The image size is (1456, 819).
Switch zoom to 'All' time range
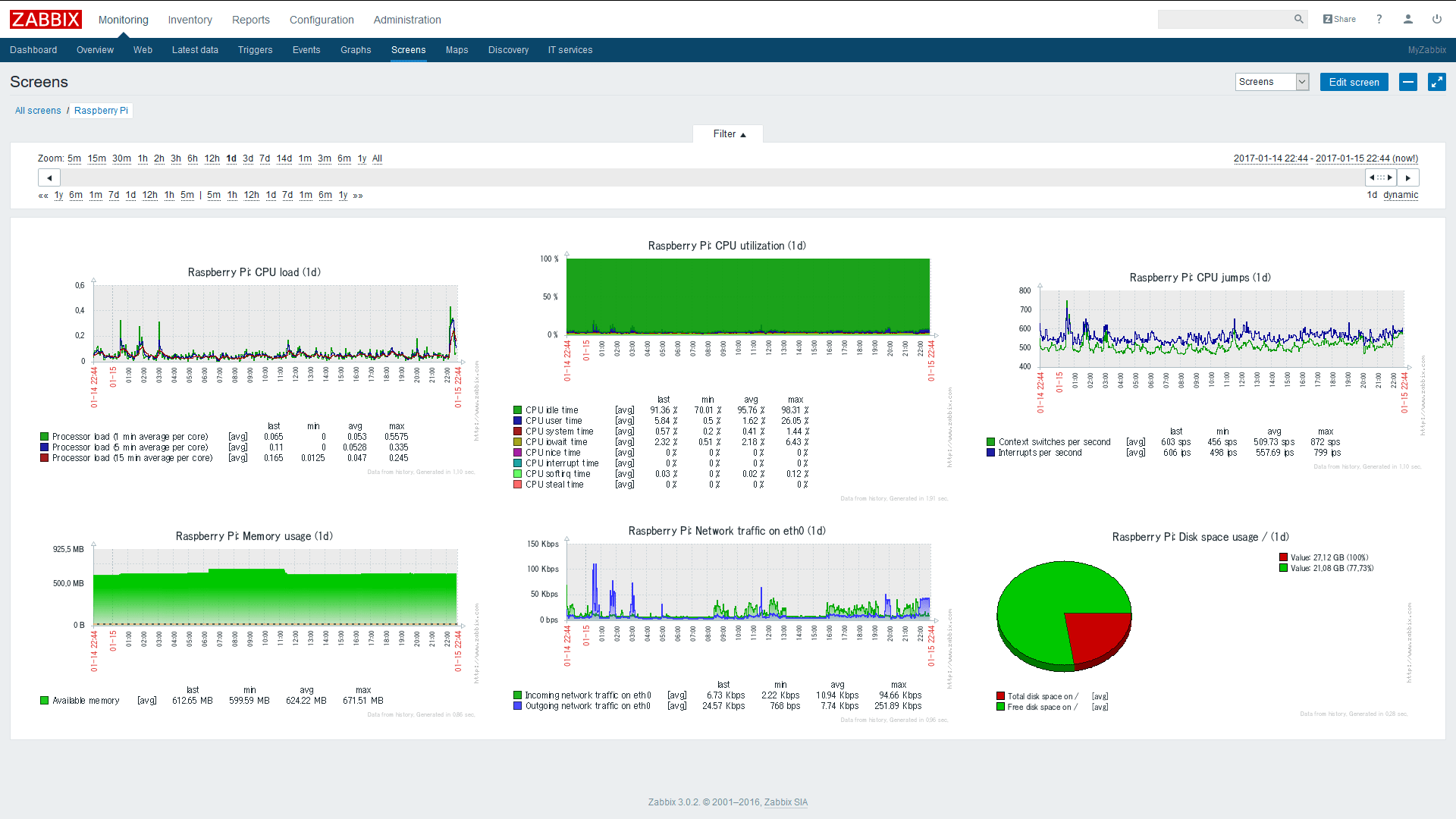point(377,158)
